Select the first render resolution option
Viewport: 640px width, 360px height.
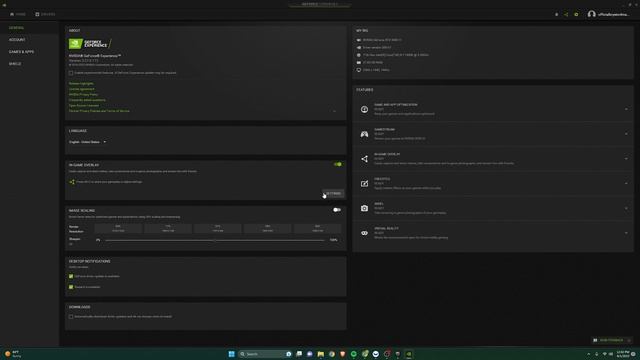click(x=118, y=229)
